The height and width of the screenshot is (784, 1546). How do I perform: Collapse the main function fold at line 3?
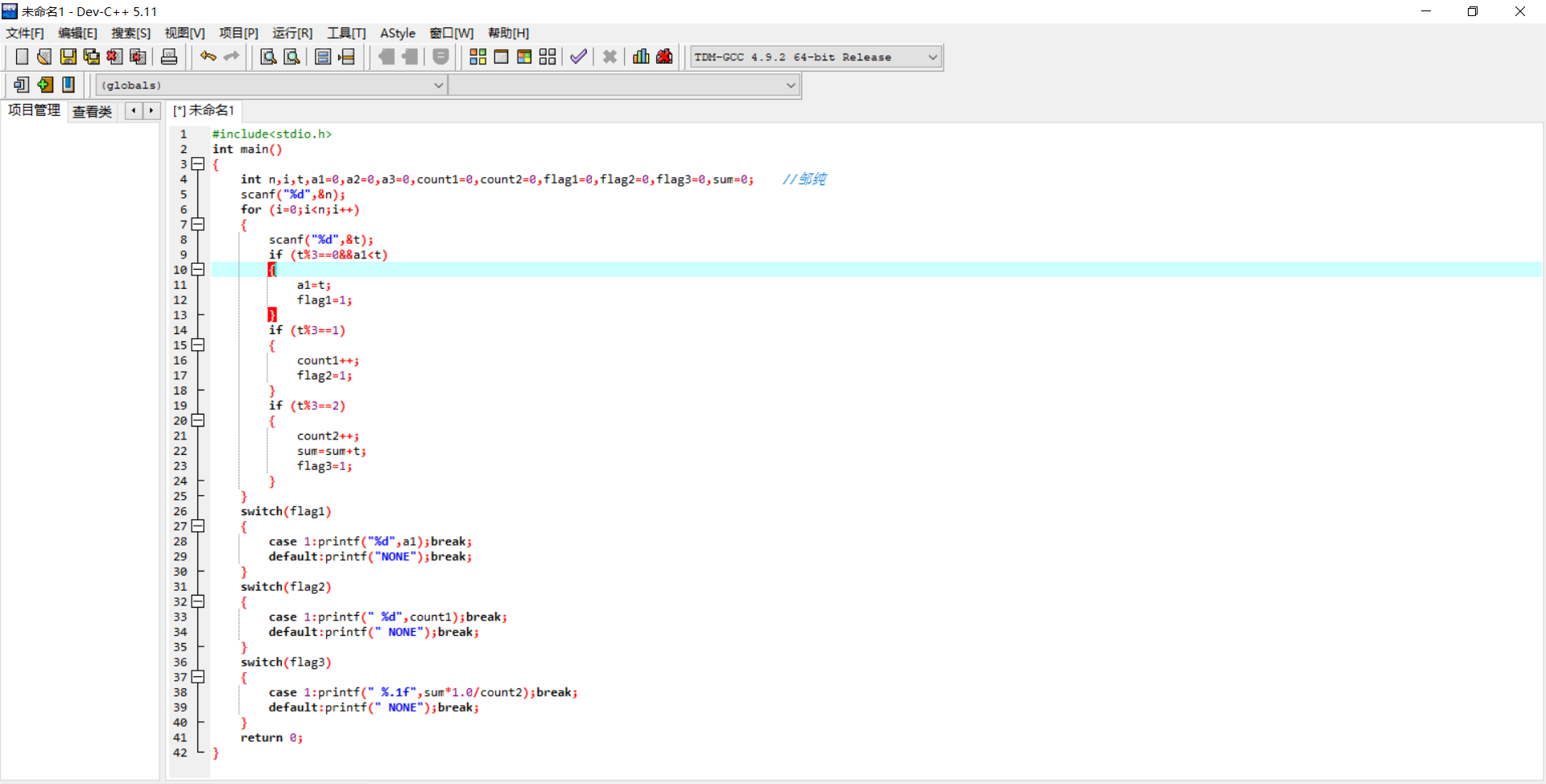[x=198, y=164]
